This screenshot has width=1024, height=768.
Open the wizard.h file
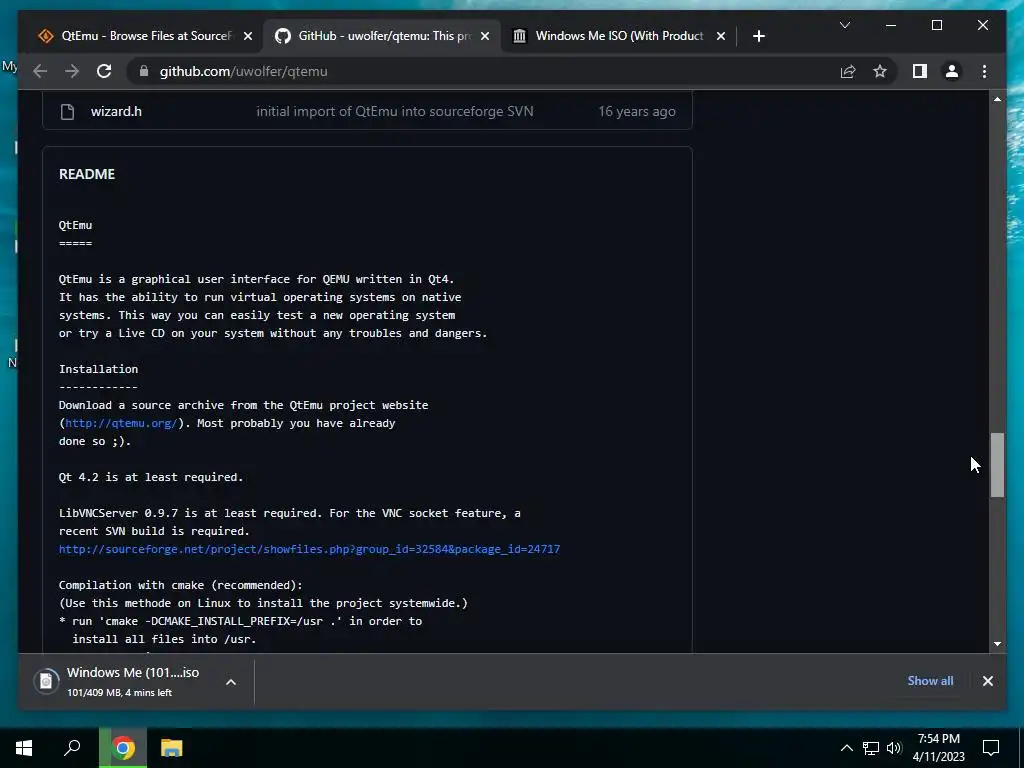[116, 111]
